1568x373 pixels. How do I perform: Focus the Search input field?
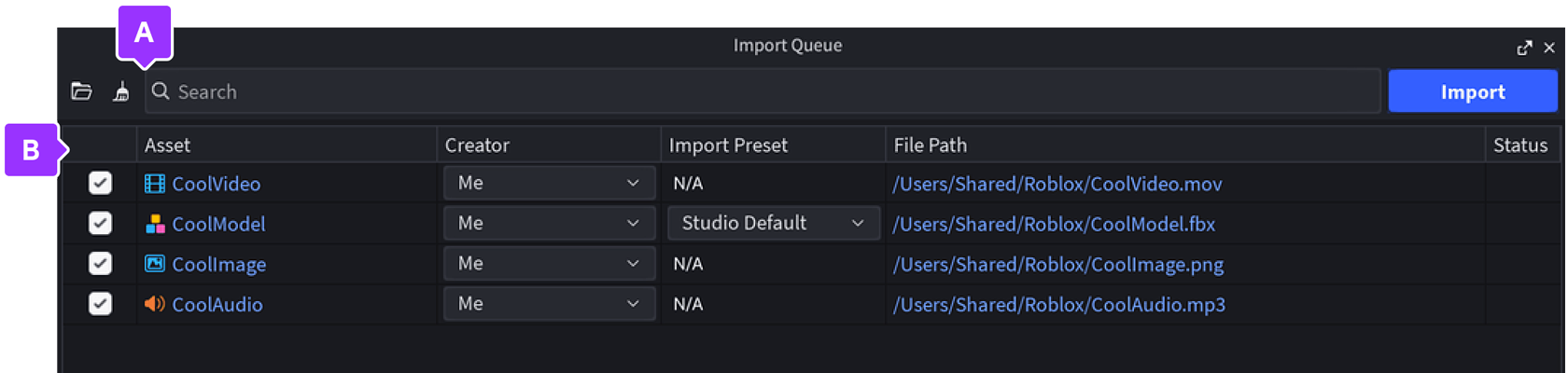[x=763, y=91]
